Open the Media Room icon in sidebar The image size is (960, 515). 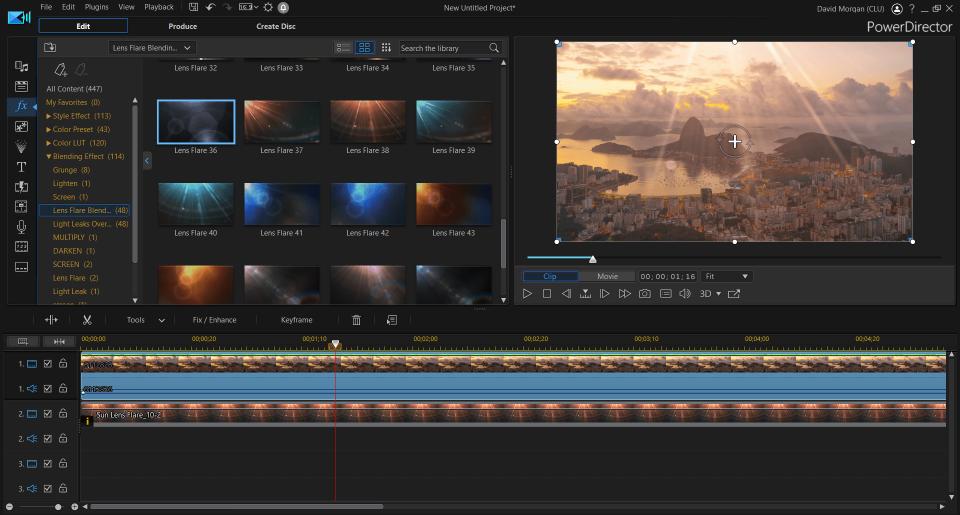click(21, 66)
